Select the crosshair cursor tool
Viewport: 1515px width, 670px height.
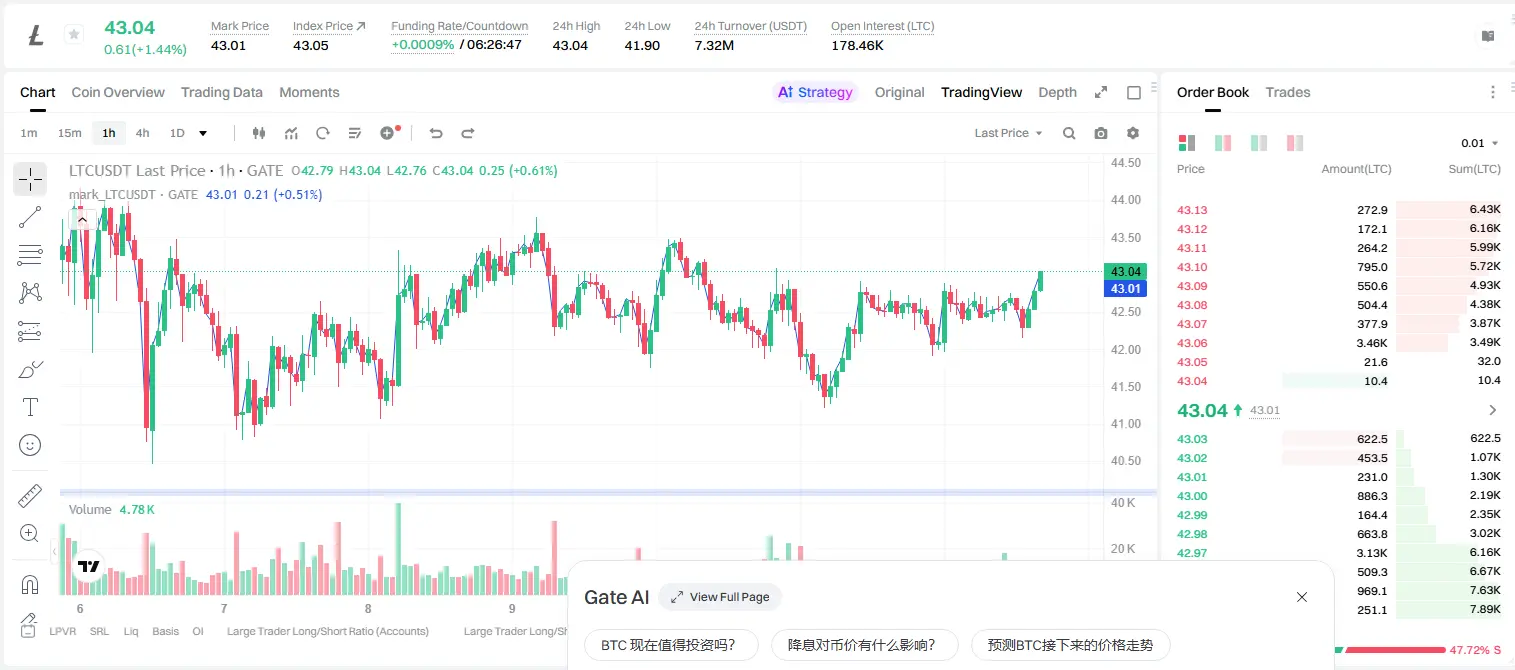tap(30, 179)
